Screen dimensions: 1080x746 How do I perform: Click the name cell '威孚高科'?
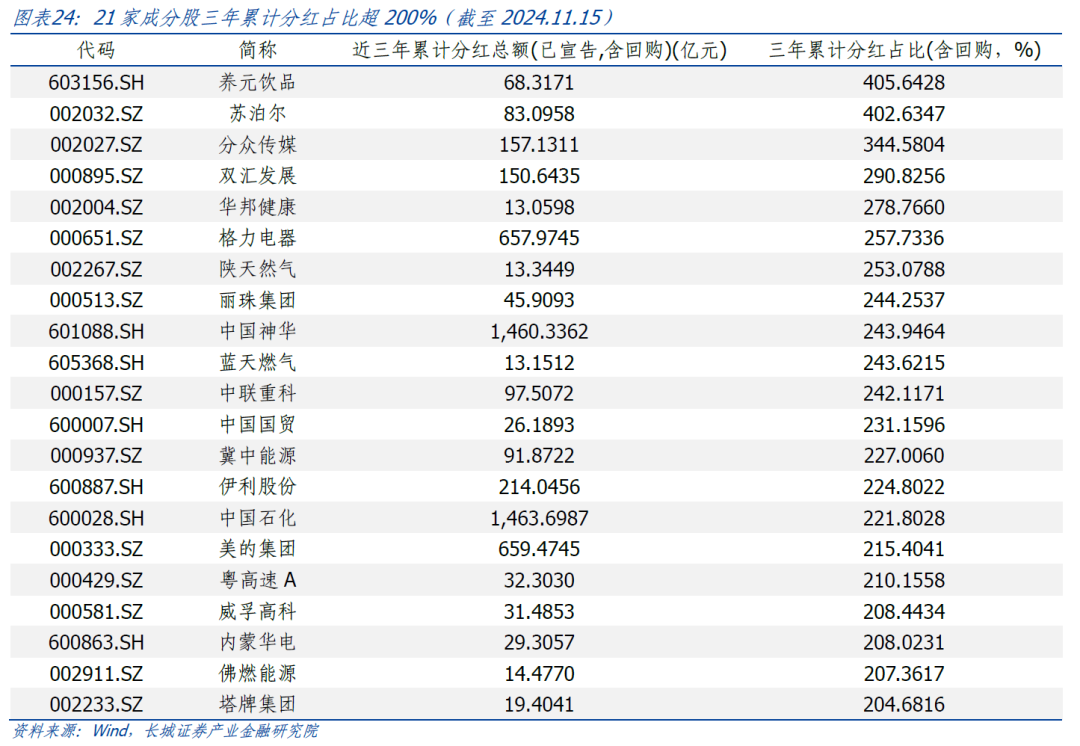[x=258, y=612]
